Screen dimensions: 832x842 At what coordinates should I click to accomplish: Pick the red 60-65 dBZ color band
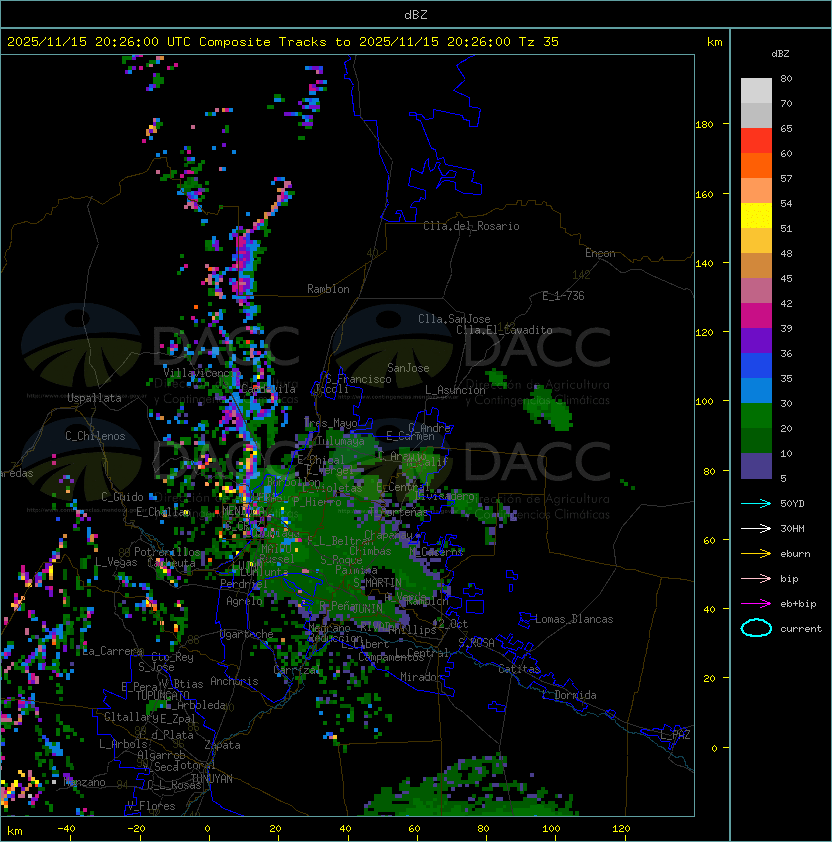756,141
